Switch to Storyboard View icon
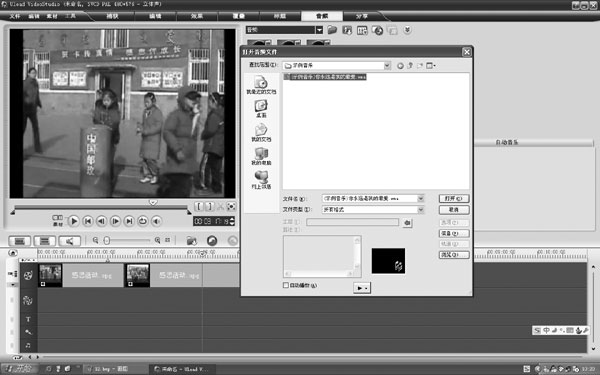The width and height of the screenshot is (600, 375). tap(20, 241)
